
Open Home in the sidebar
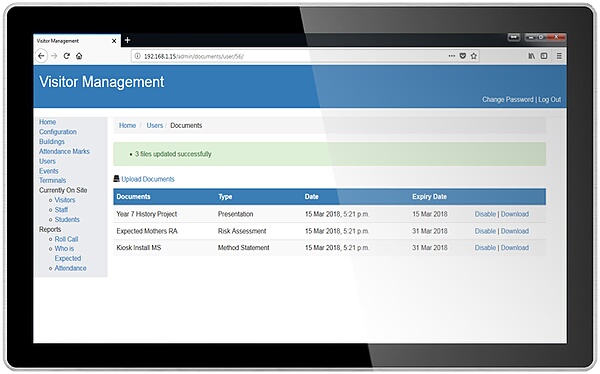(x=47, y=122)
